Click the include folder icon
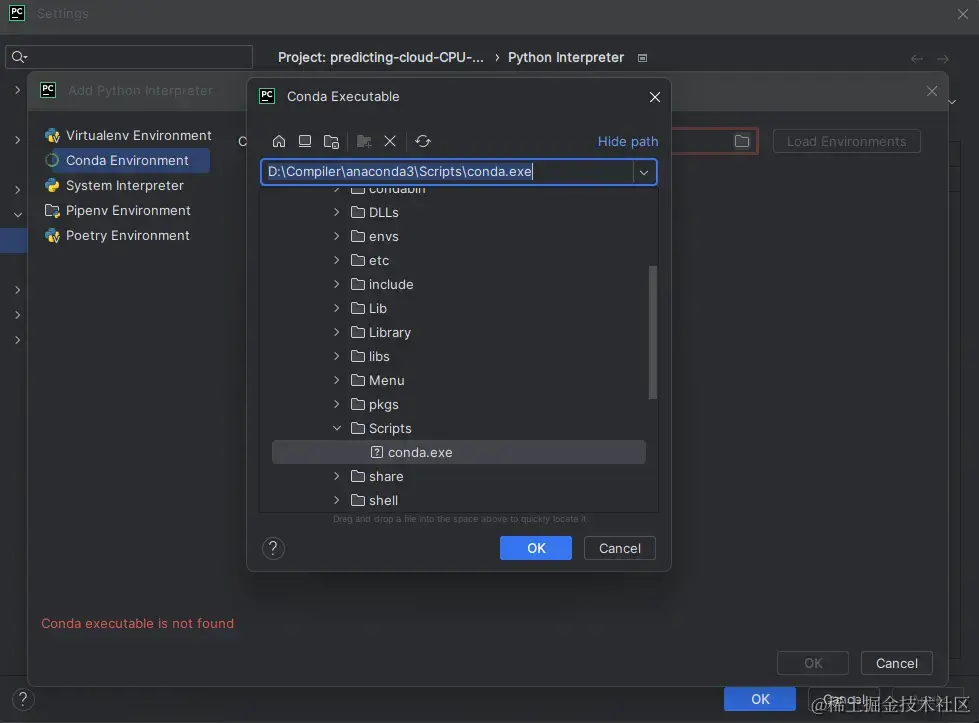 [358, 284]
